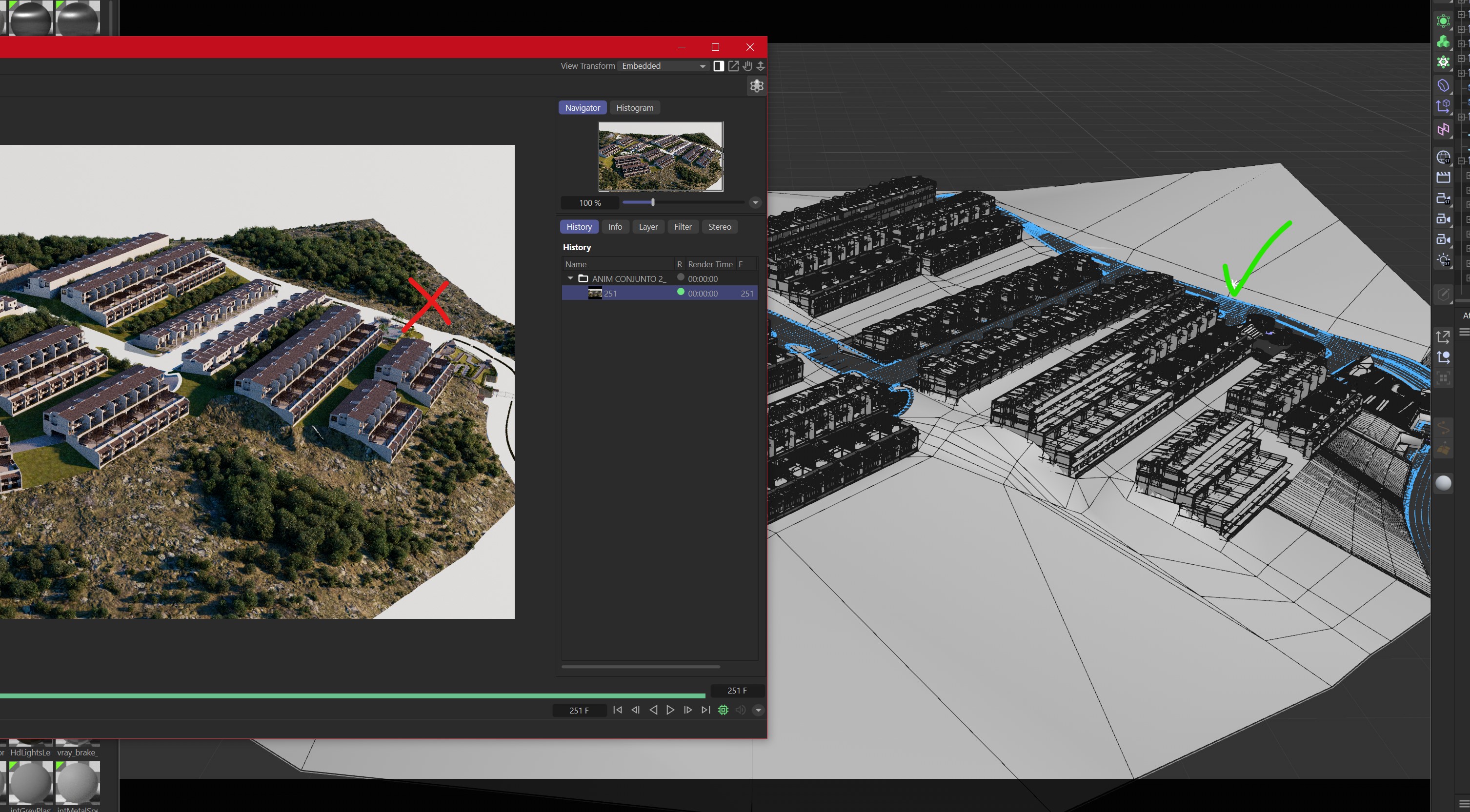Switch to the Histogram tab
1470x812 pixels.
click(635, 108)
